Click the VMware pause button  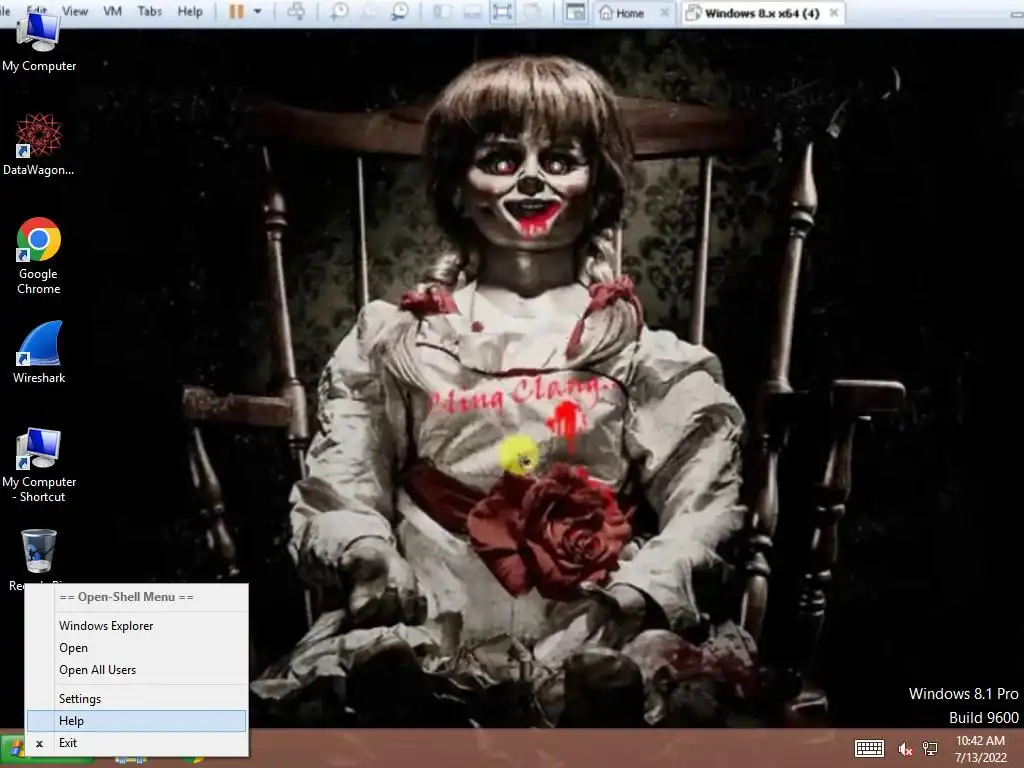click(x=236, y=12)
